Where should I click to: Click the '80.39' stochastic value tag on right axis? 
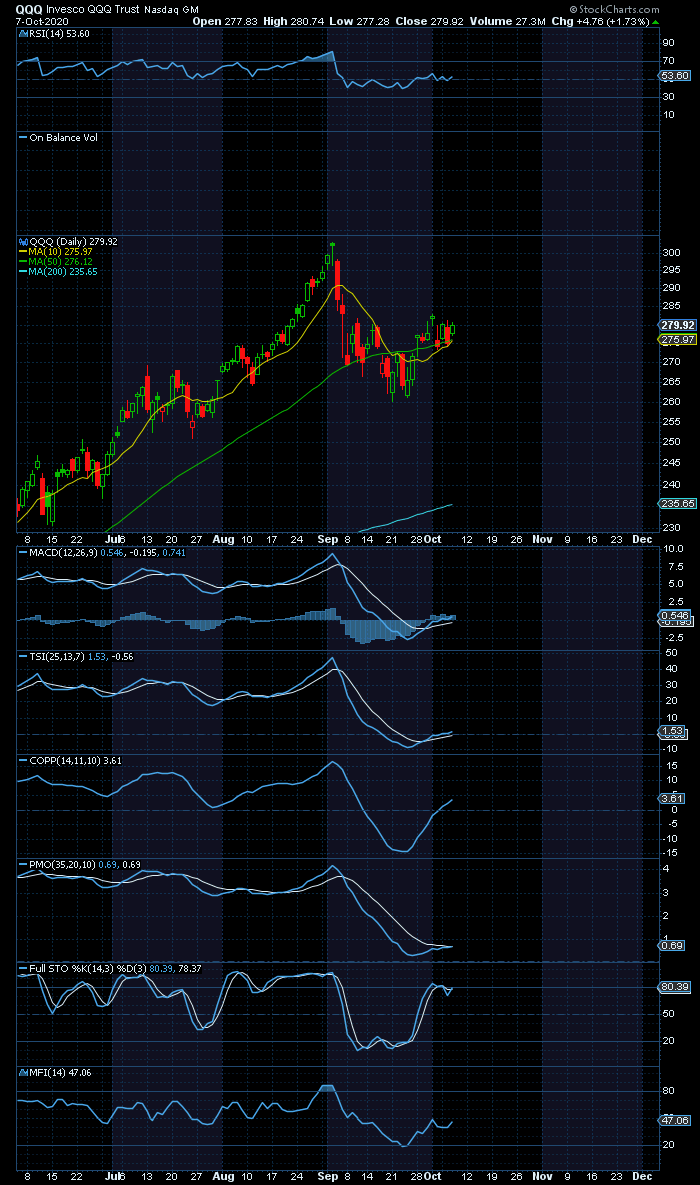tap(676, 987)
